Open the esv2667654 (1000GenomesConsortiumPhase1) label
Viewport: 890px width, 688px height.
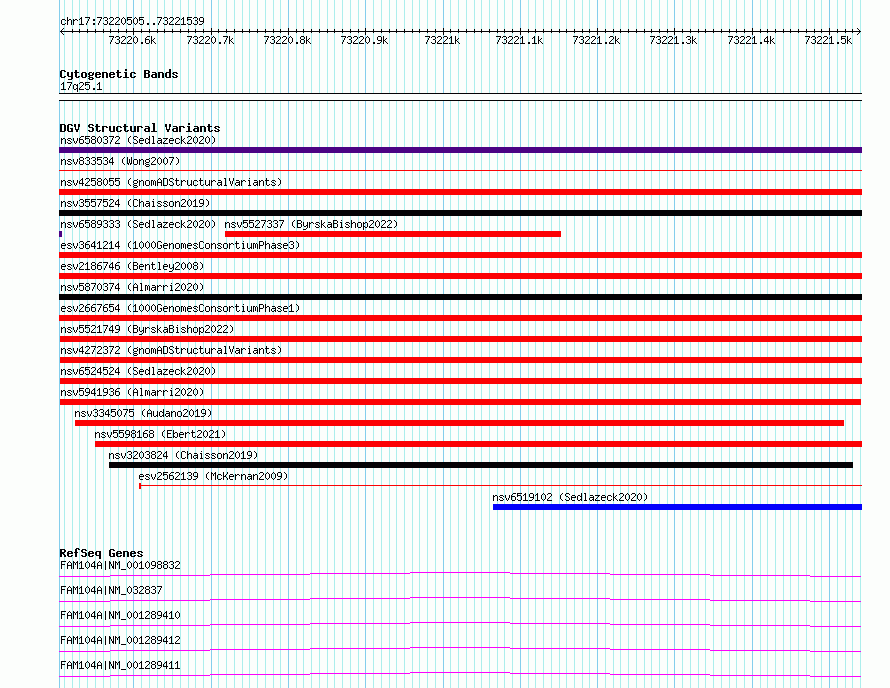click(180, 308)
